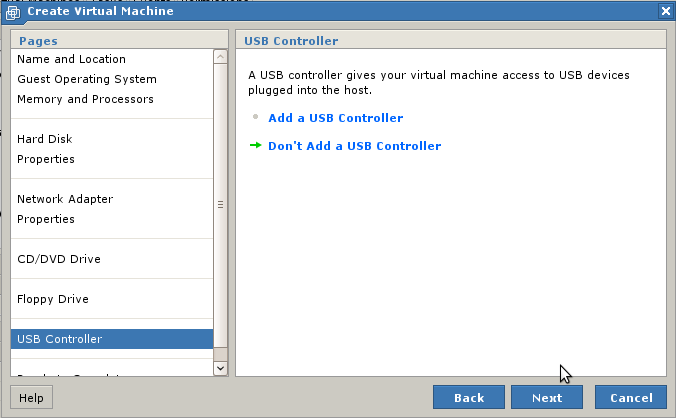Viewport: 676px width, 418px height.
Task: Choose Don't Add a USB Controller
Action: (x=354, y=146)
